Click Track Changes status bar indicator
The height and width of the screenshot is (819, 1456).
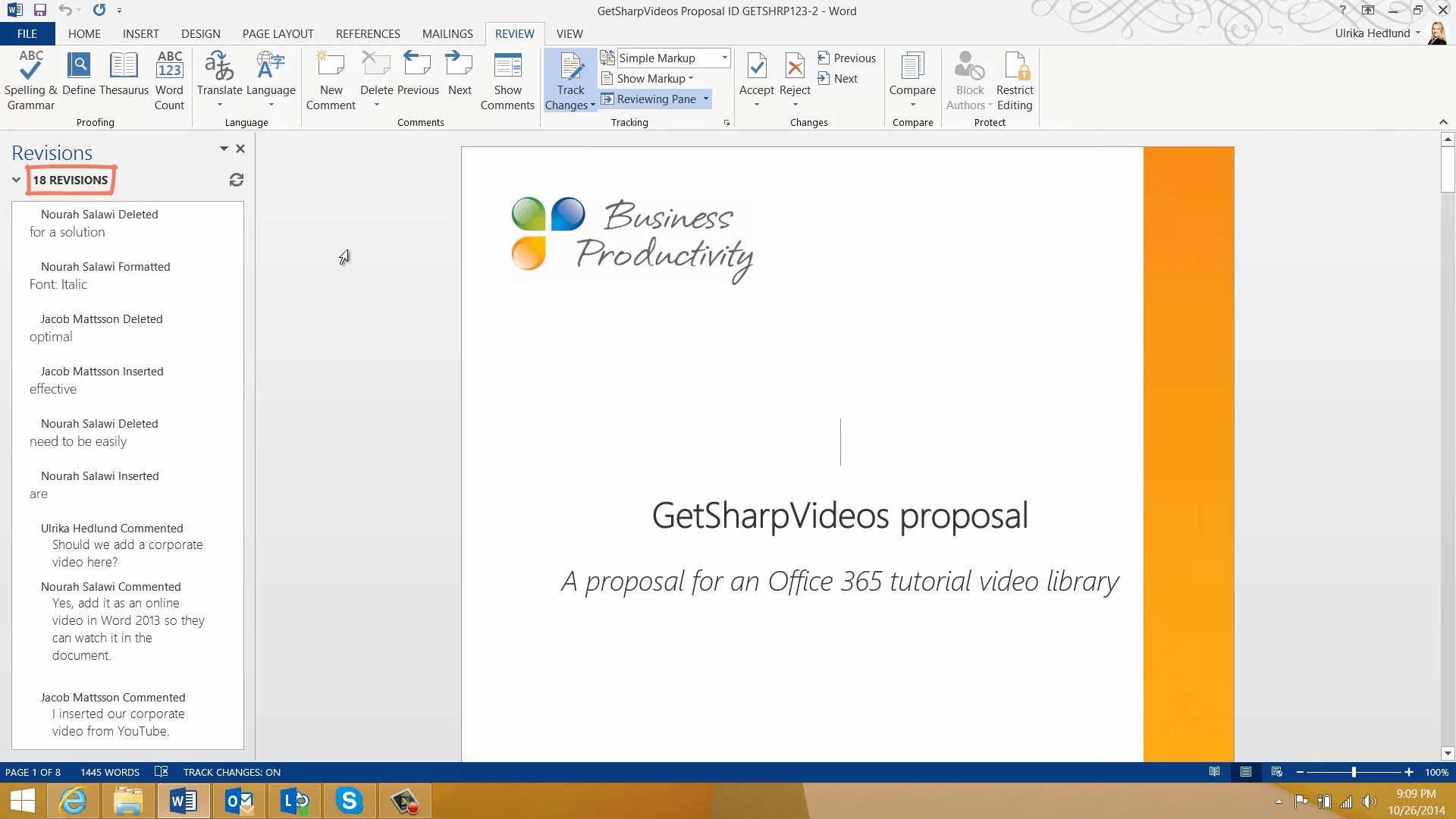[231, 772]
